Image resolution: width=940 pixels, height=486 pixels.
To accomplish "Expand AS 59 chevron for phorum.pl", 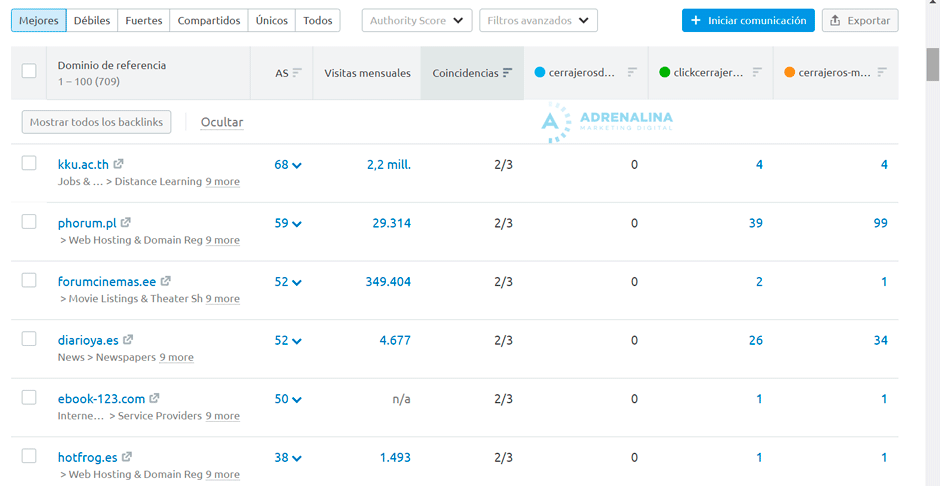I will 297,225.
